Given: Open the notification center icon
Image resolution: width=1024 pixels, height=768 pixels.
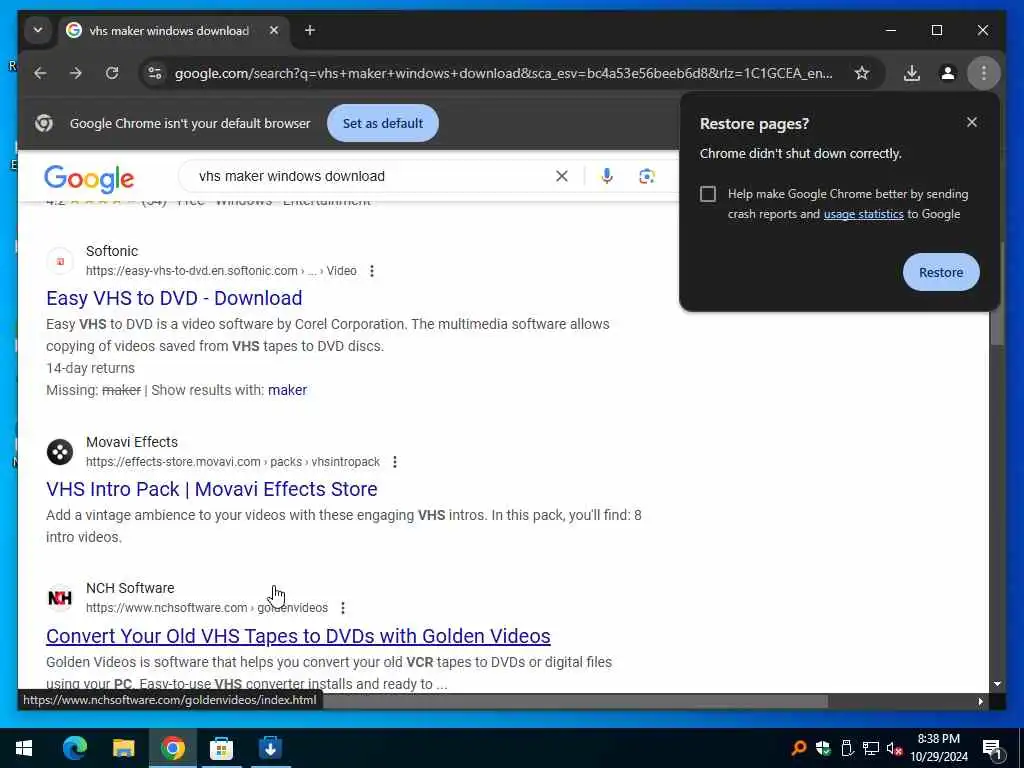Looking at the screenshot, I should 992,748.
